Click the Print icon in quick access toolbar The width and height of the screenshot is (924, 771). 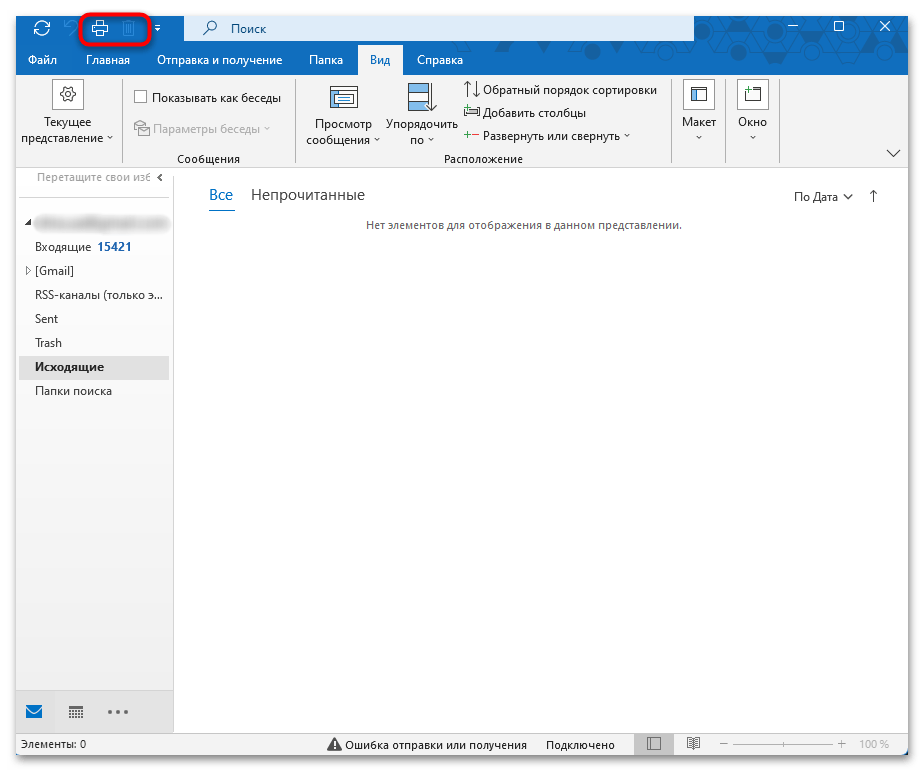(x=100, y=28)
